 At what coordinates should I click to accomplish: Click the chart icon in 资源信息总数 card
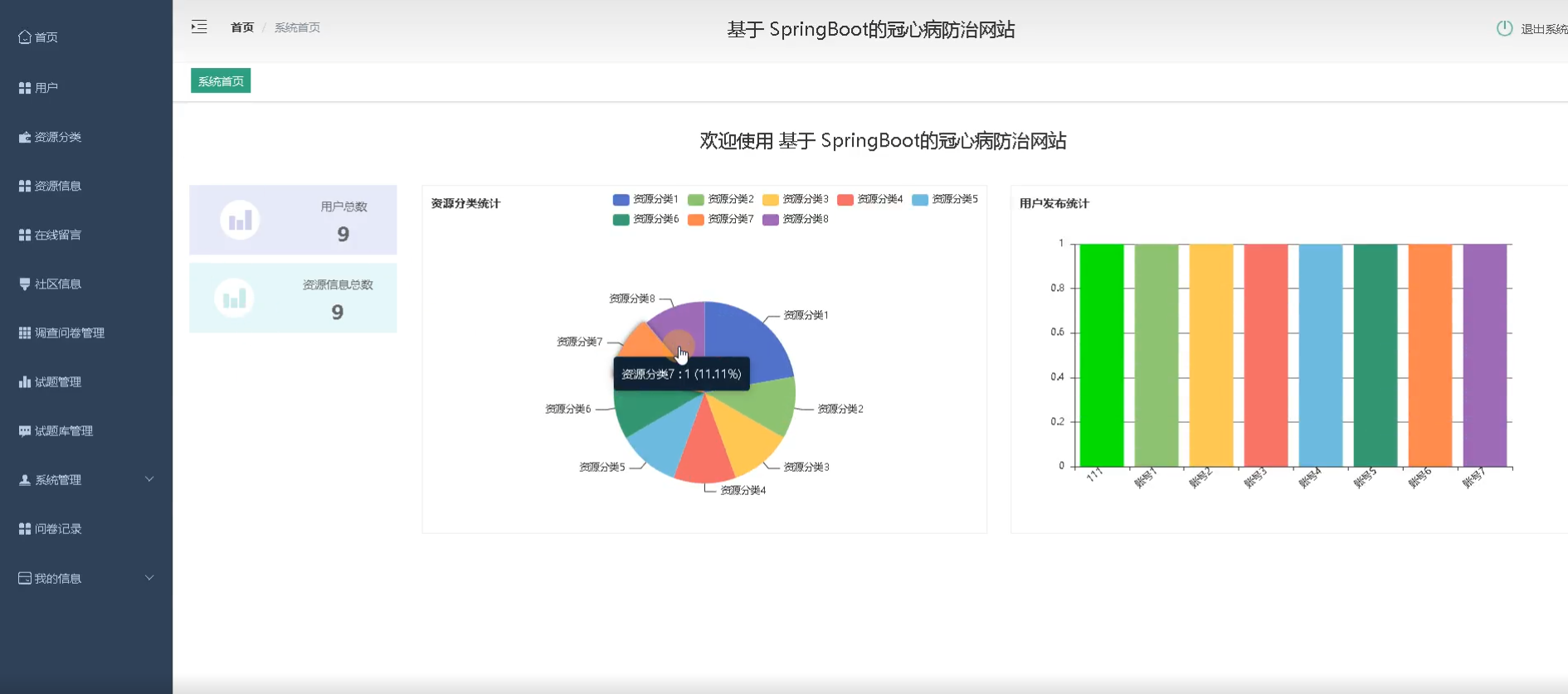click(x=234, y=298)
